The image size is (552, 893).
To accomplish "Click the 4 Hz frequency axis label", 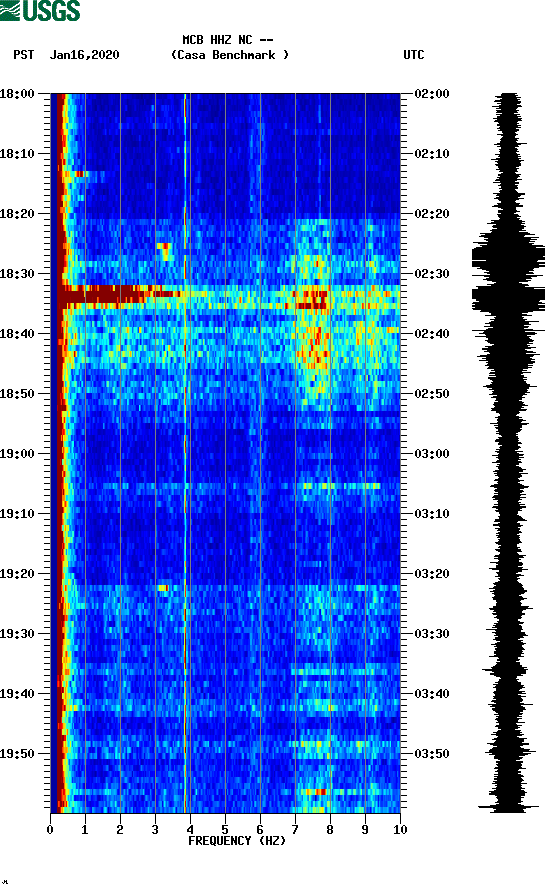I will point(190,830).
